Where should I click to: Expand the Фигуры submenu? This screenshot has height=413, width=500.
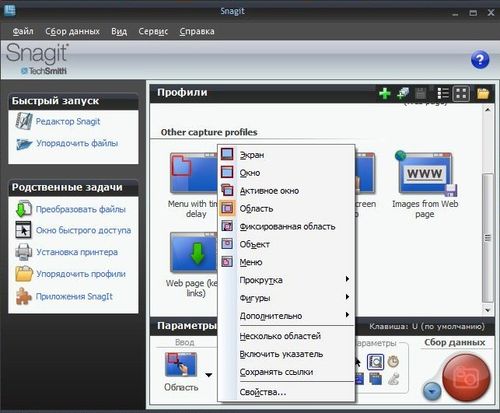click(x=286, y=298)
